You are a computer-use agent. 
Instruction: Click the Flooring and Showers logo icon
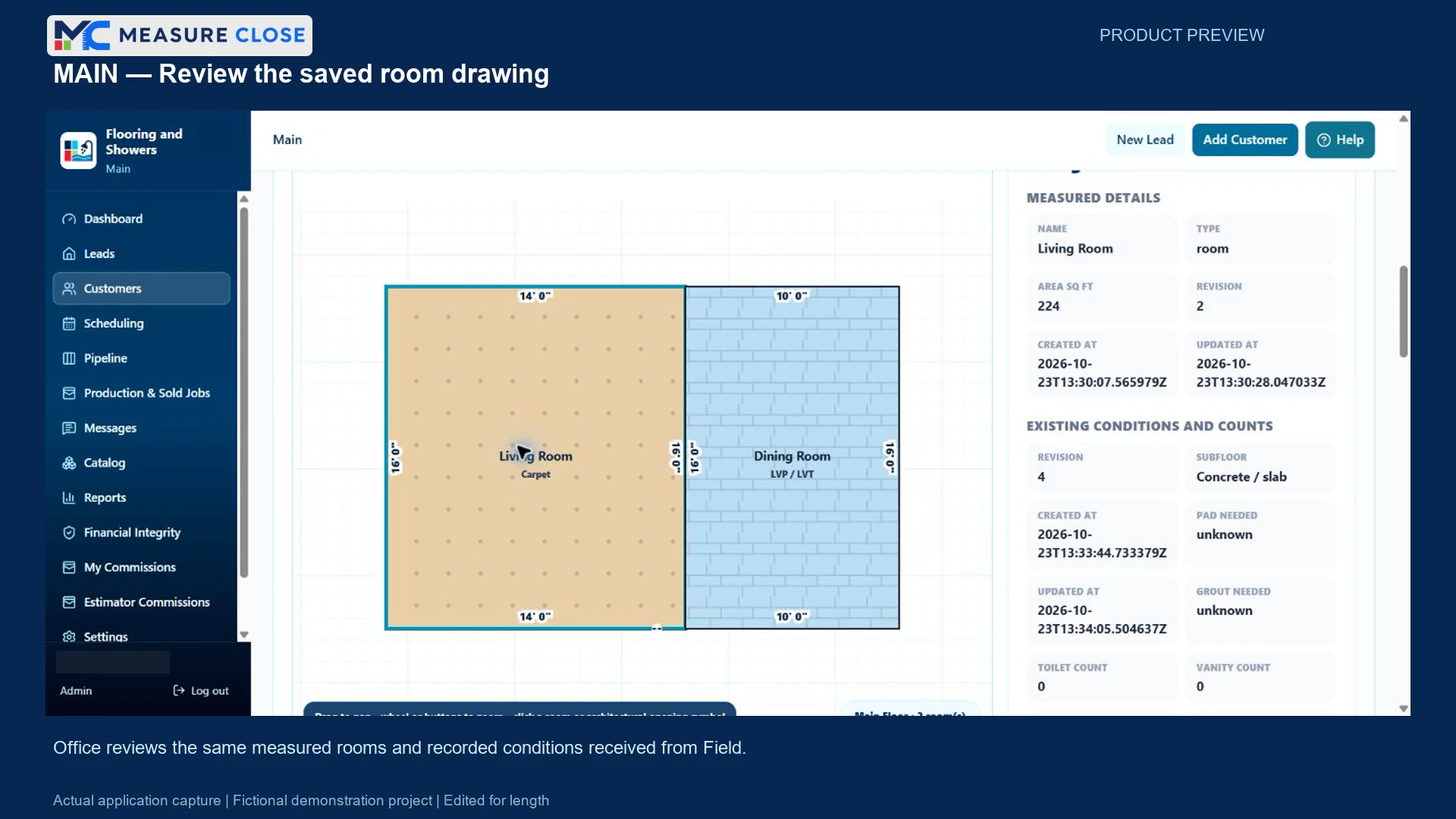click(x=79, y=150)
